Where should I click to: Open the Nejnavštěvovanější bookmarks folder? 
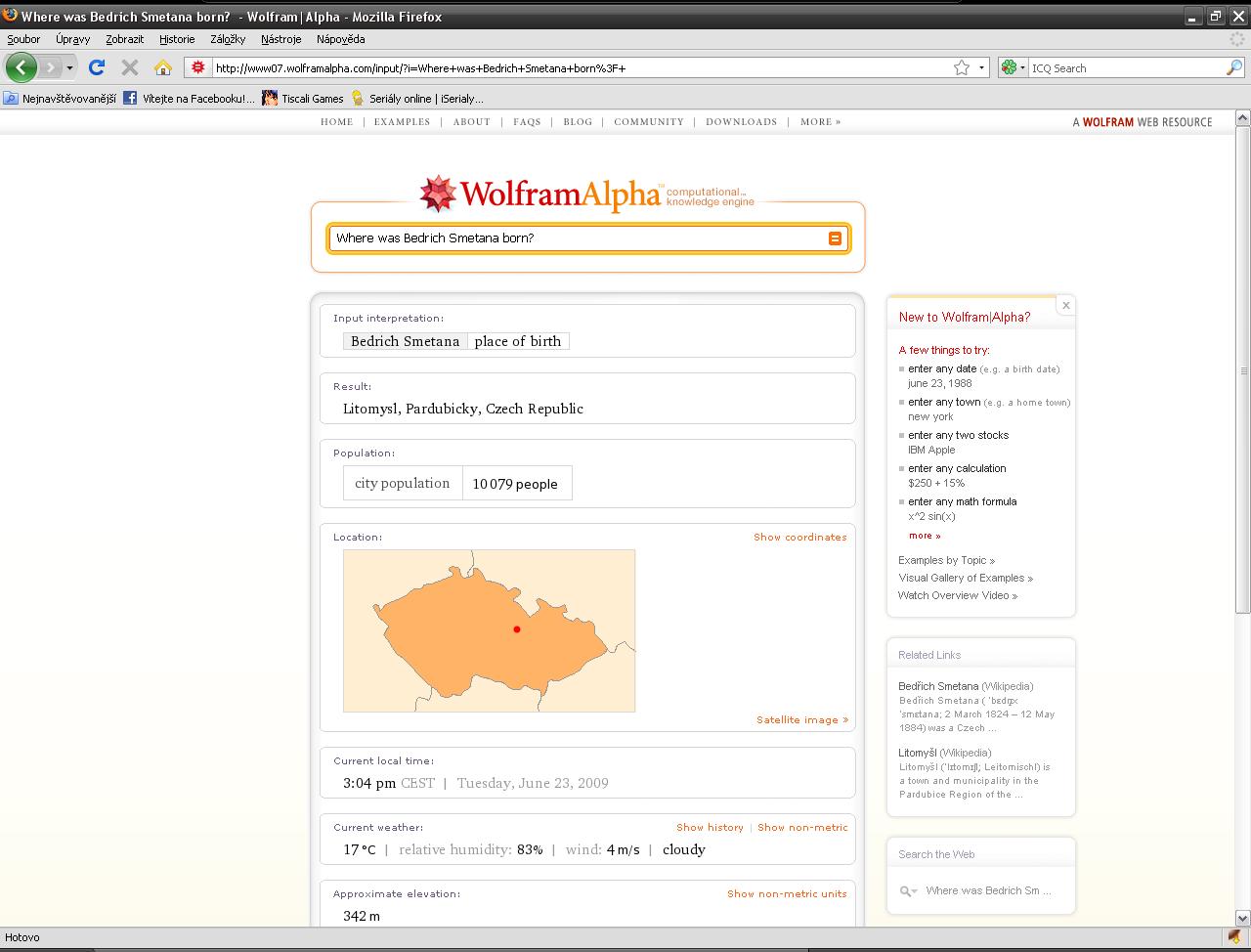[60, 98]
